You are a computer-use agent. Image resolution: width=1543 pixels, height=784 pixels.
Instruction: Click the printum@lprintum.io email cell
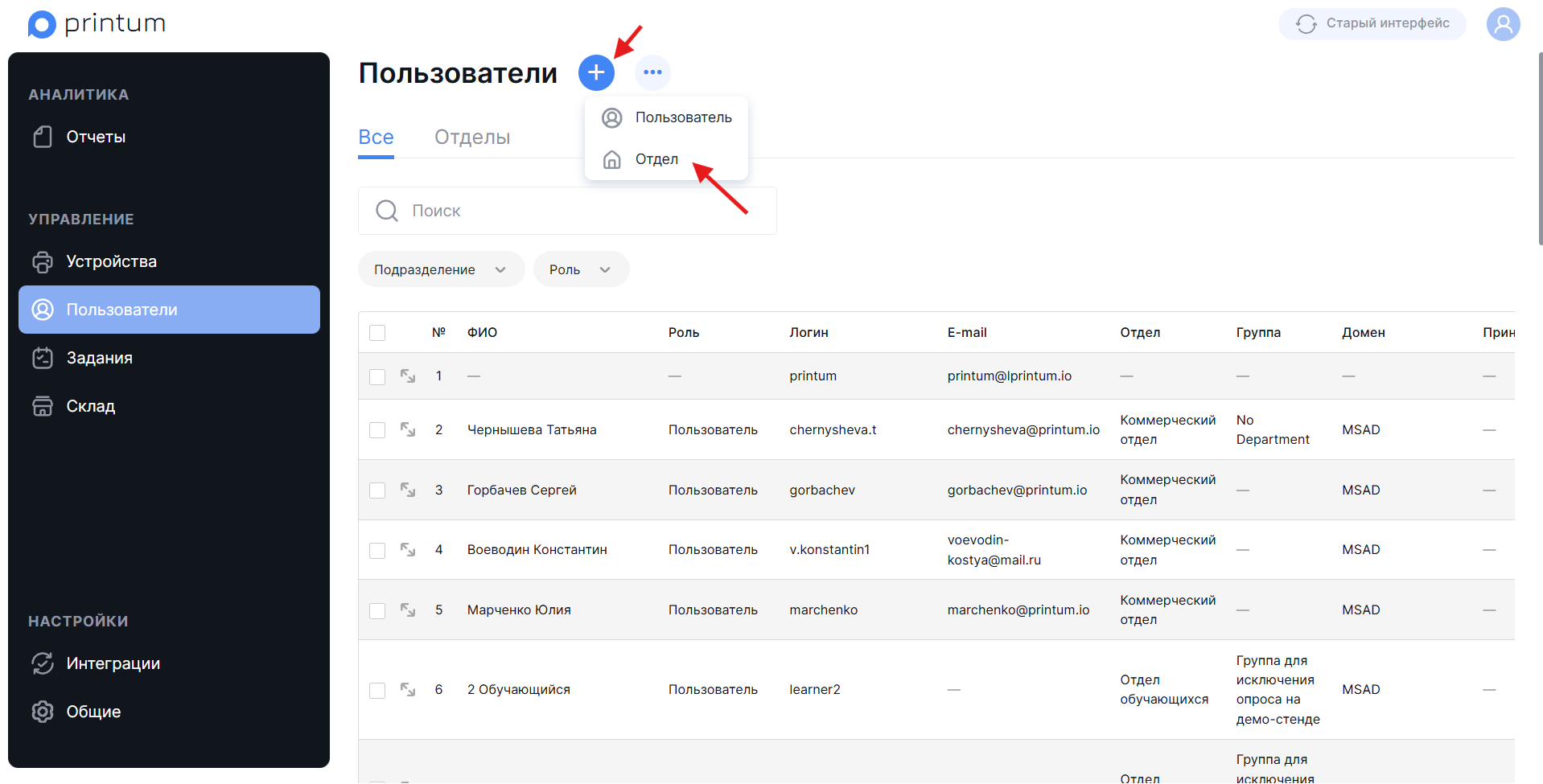coord(1010,376)
